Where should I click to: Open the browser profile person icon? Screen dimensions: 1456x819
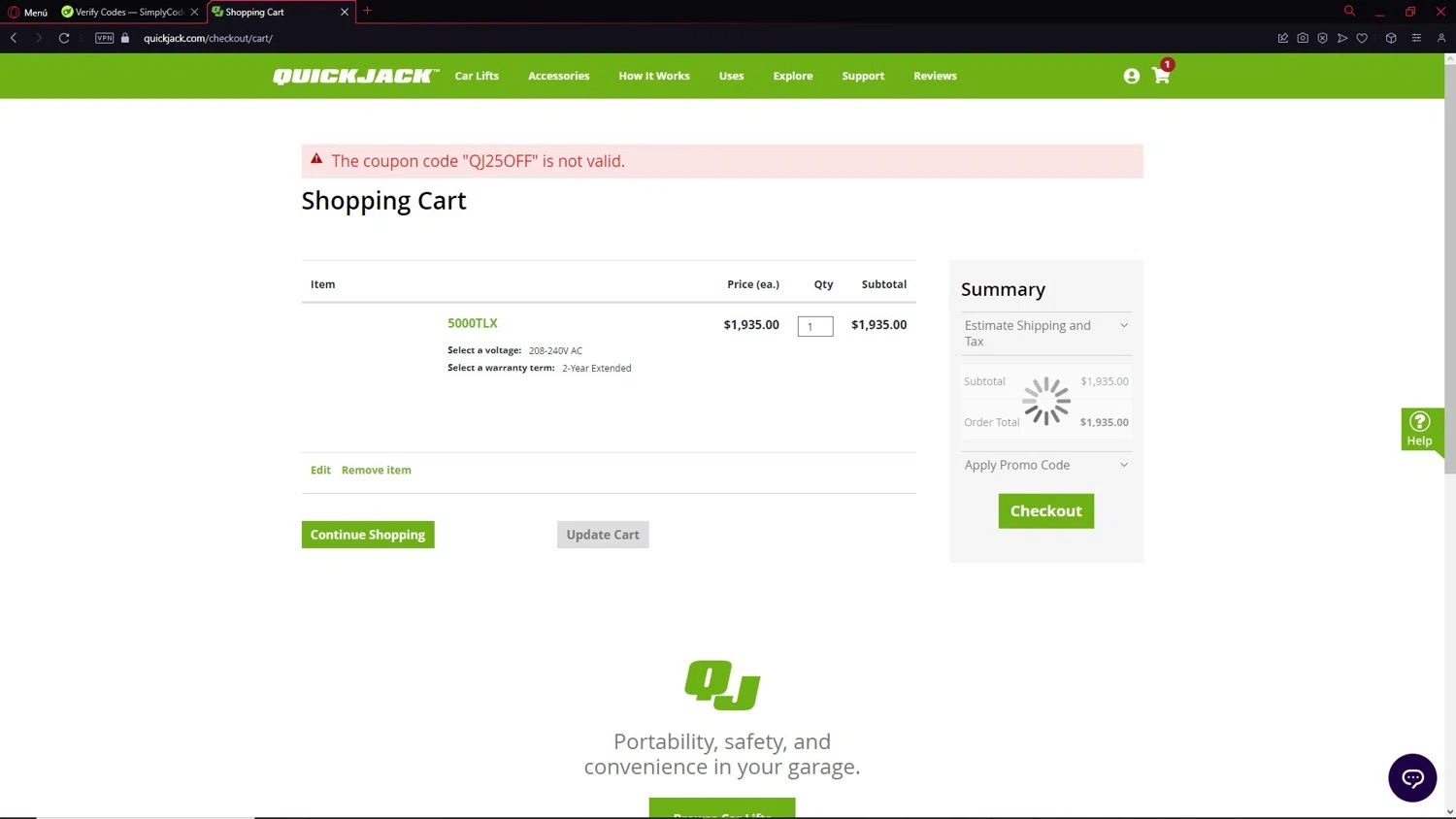pyautogui.click(x=1441, y=38)
